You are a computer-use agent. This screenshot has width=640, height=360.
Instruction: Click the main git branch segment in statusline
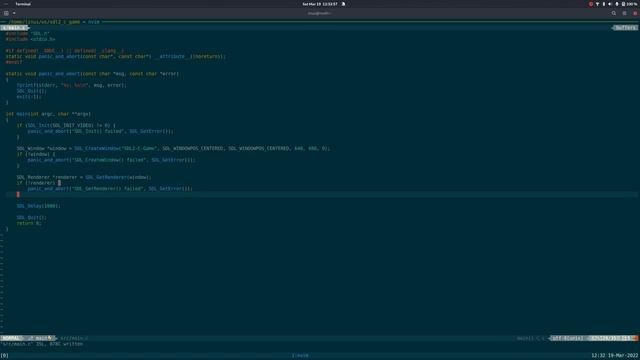[41, 338]
